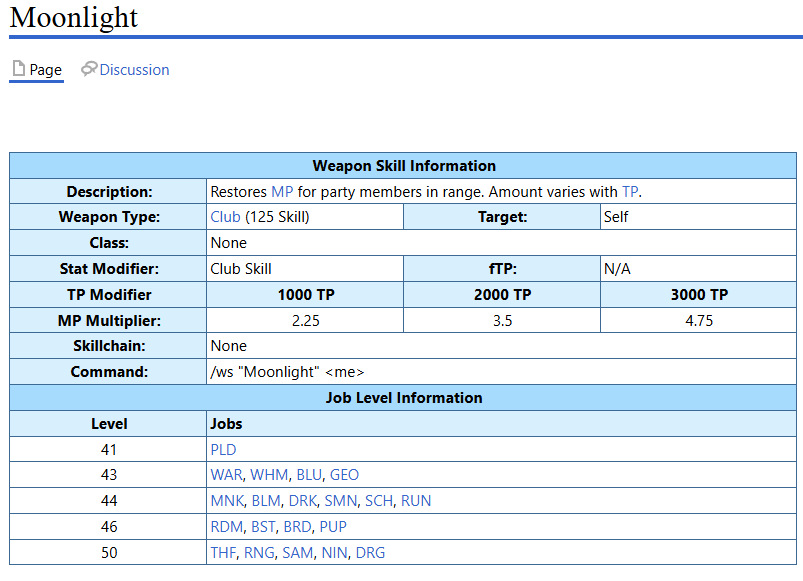803x581 pixels.
Task: Open the RUN job link
Action: 416,501
